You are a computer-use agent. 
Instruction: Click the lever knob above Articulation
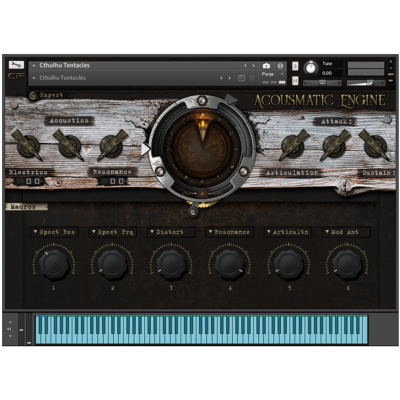(294, 146)
